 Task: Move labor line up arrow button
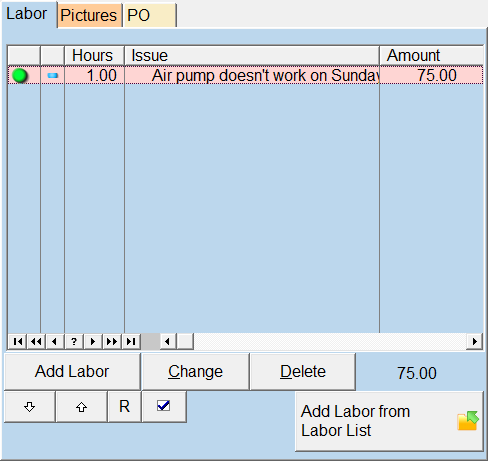click(x=81, y=407)
